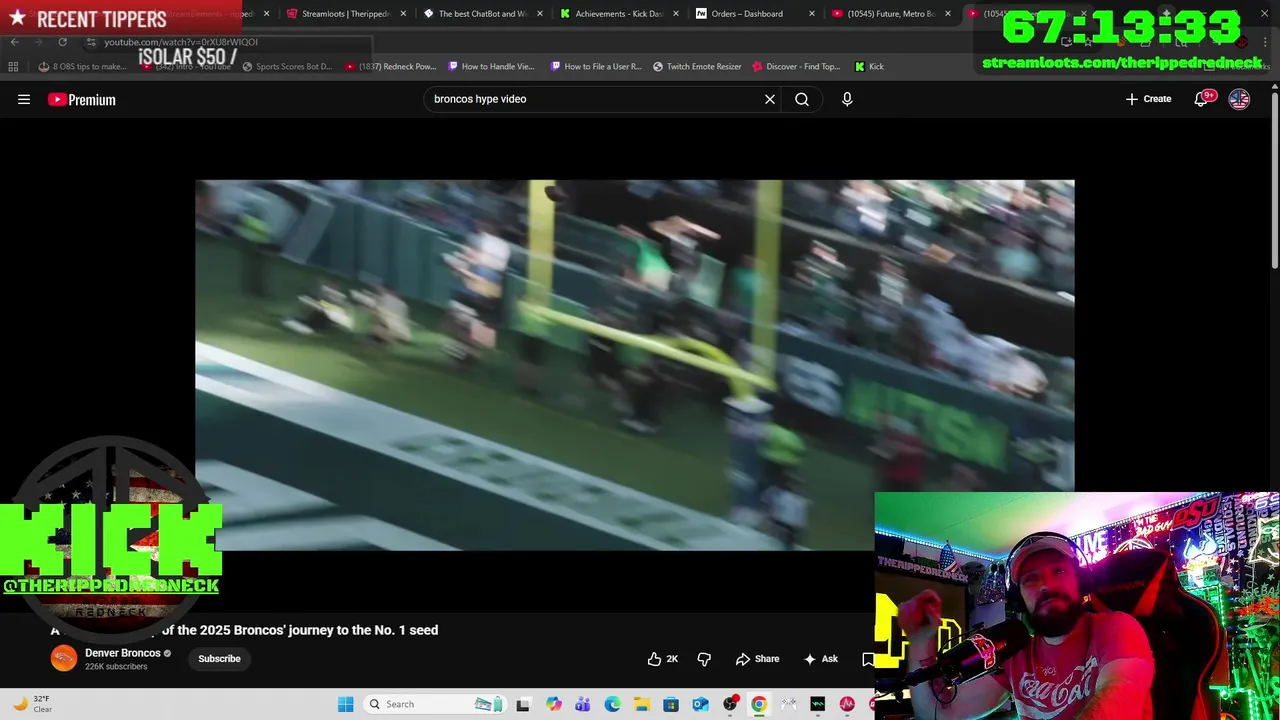Click the Ask button
1280x720 pixels.
click(x=820, y=659)
